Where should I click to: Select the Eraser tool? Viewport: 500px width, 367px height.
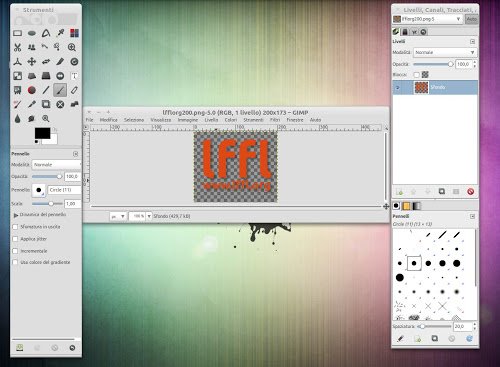[x=74, y=90]
